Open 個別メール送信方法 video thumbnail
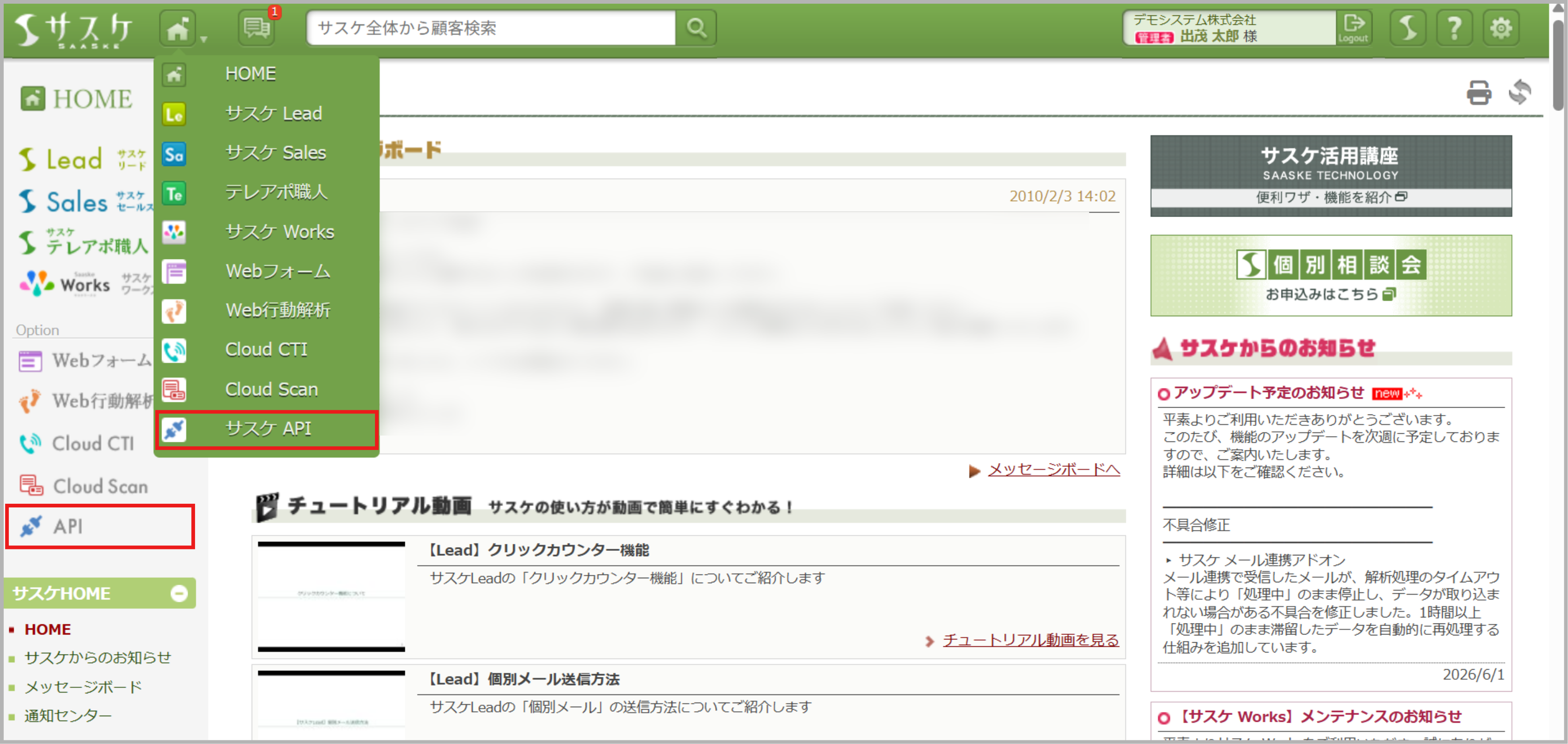 [x=331, y=706]
